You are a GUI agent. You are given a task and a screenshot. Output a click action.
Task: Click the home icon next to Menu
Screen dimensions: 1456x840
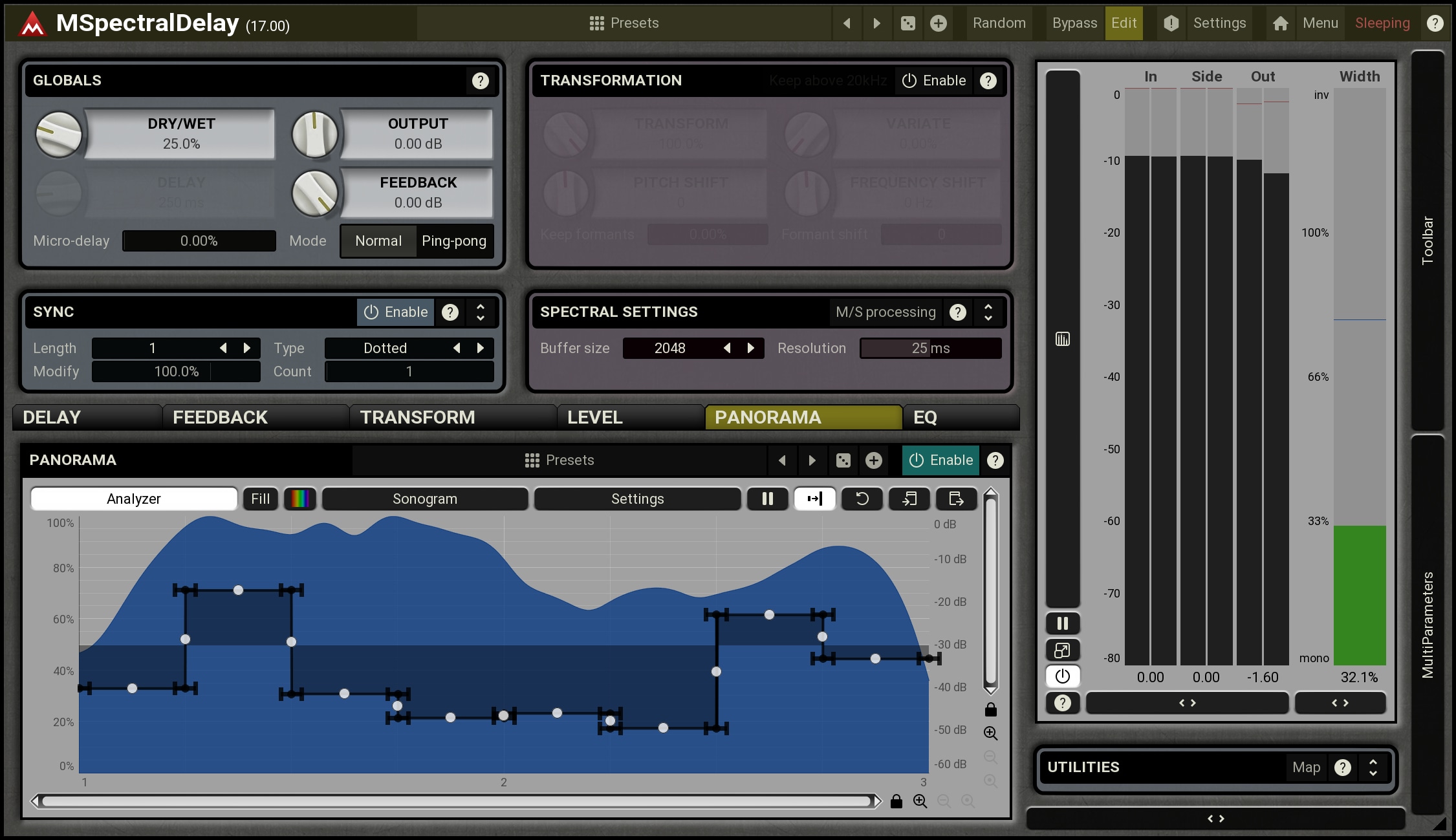[1280, 23]
